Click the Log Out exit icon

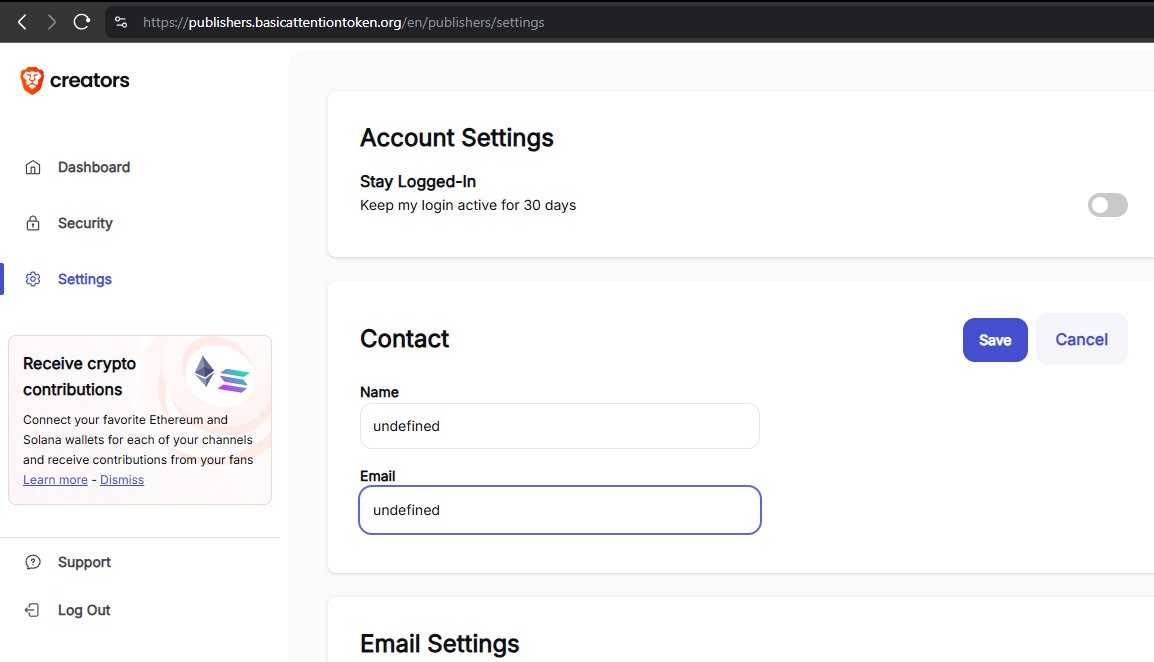click(32, 610)
